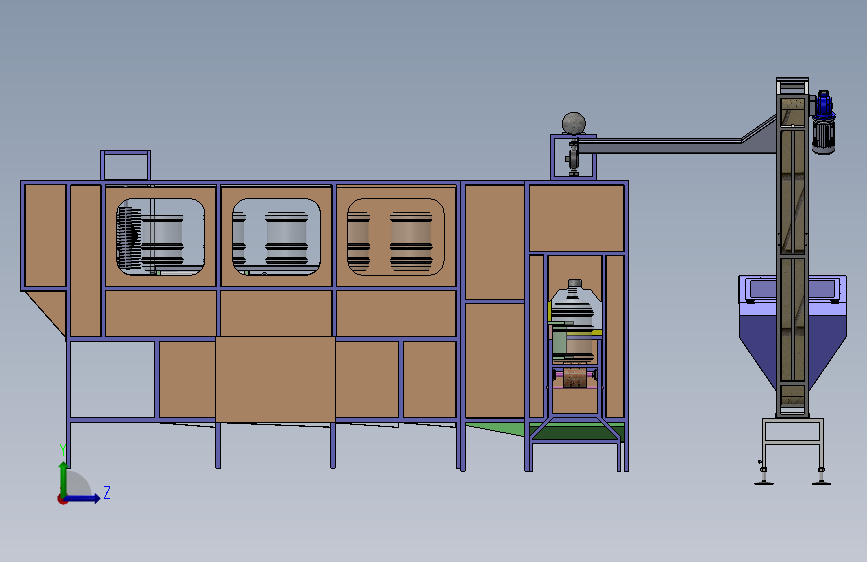Click the dark blue hopper funnel
The image size is (867, 562).
tap(793, 332)
